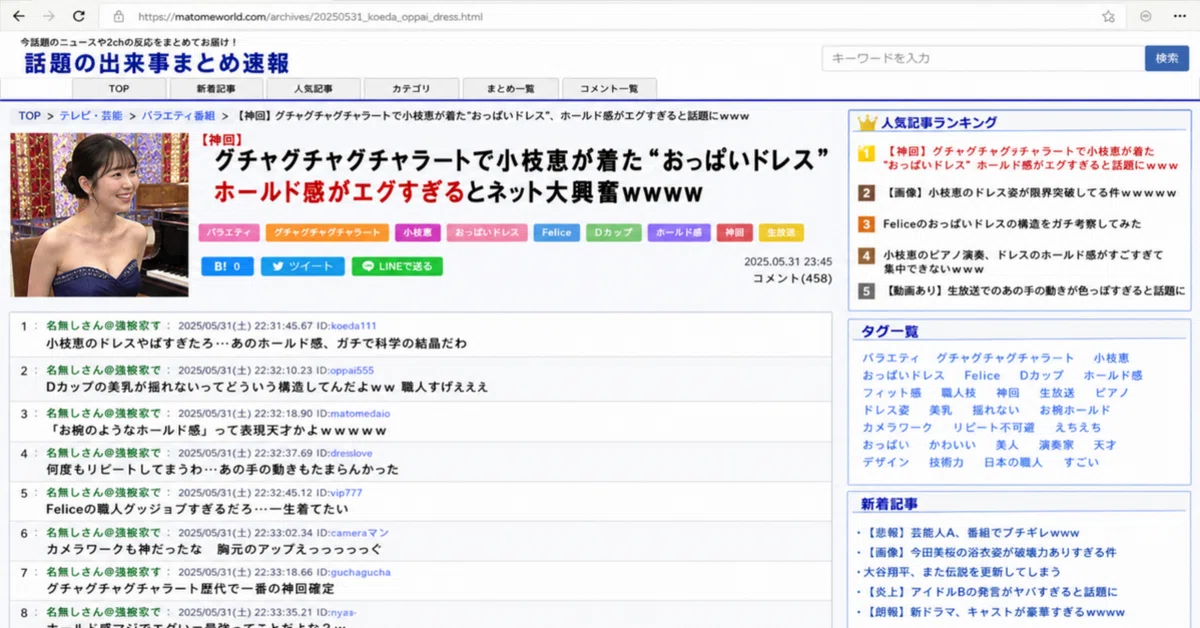
Task: Select the blue Felice tag badge
Action: (556, 232)
